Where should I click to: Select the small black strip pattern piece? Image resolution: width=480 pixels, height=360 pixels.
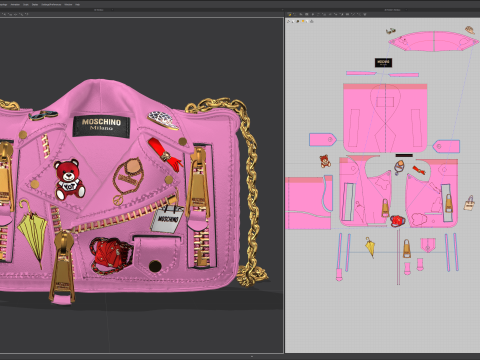click(404, 155)
